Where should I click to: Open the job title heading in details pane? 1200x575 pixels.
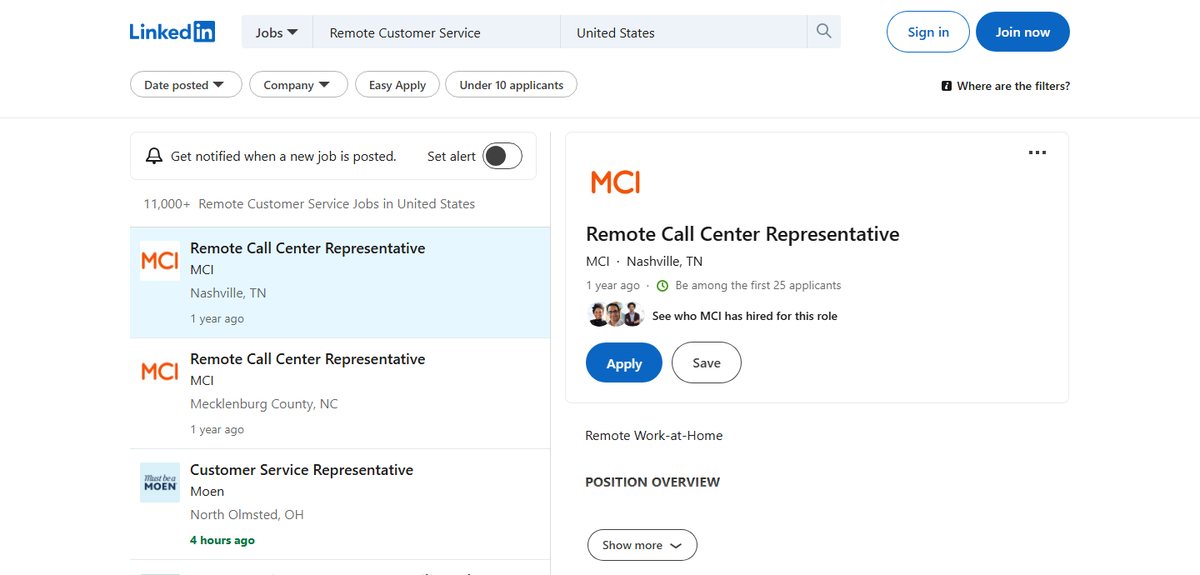743,234
